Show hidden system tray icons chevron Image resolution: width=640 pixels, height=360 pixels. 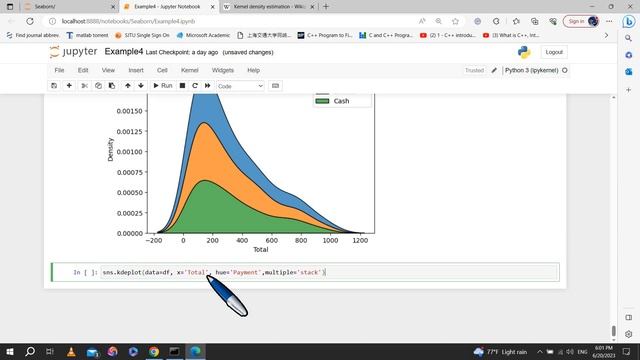[x=540, y=351]
